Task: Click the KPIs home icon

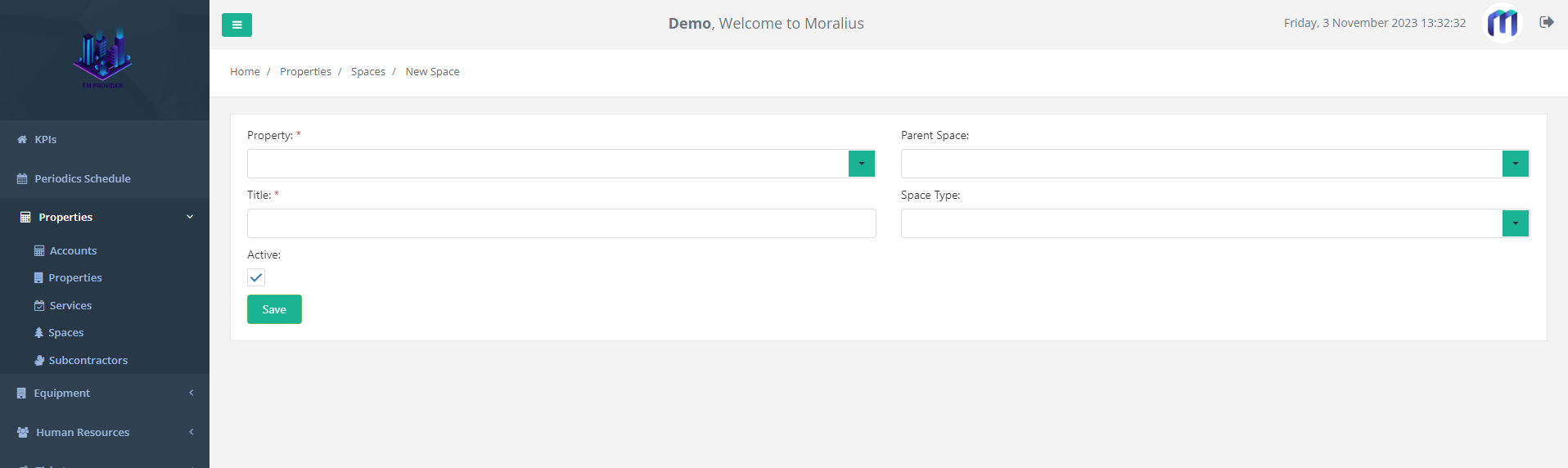Action: click(22, 140)
